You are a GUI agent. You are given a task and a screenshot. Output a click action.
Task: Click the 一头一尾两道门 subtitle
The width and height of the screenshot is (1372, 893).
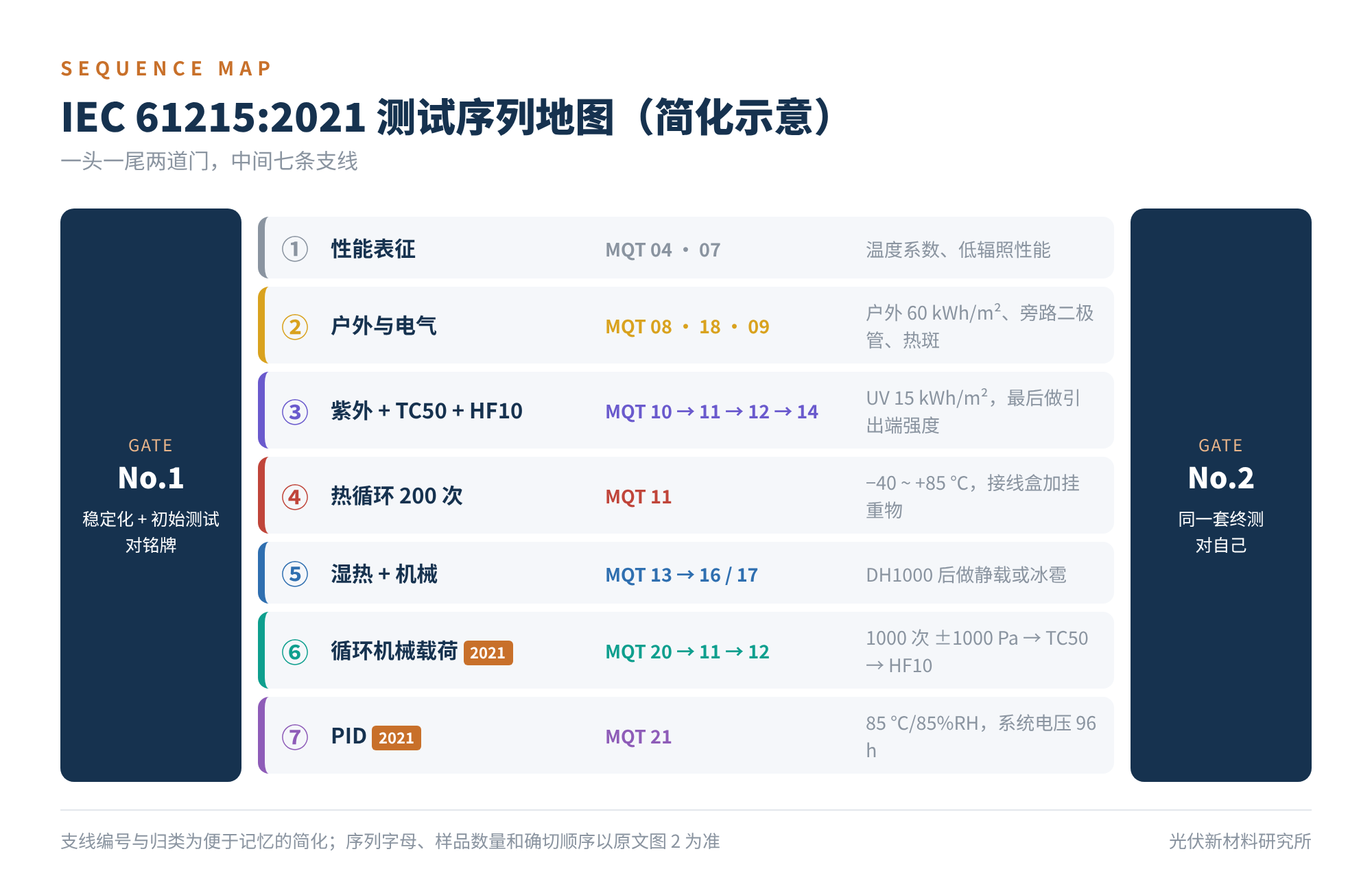pyautogui.click(x=209, y=161)
